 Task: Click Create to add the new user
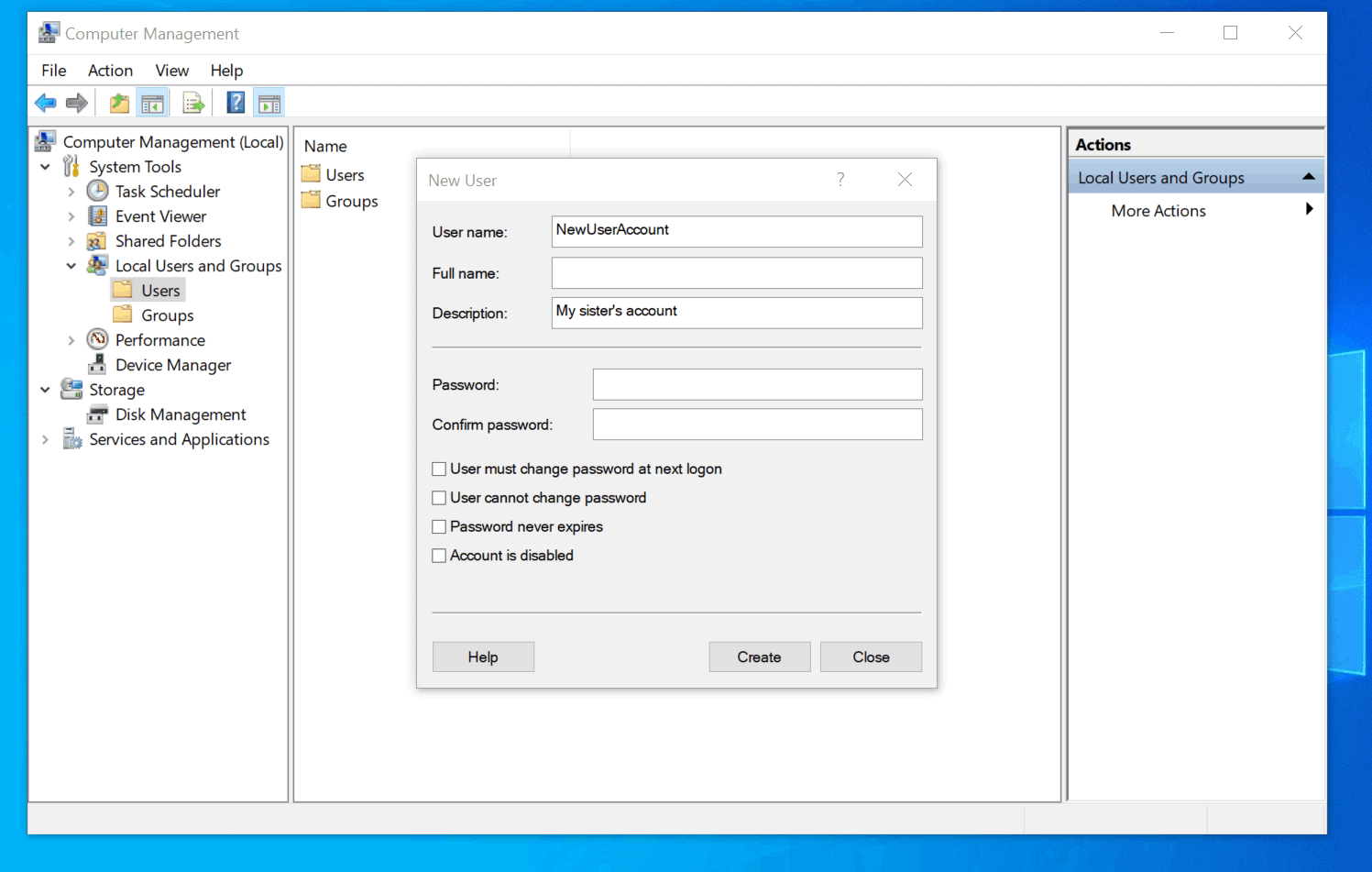point(759,657)
